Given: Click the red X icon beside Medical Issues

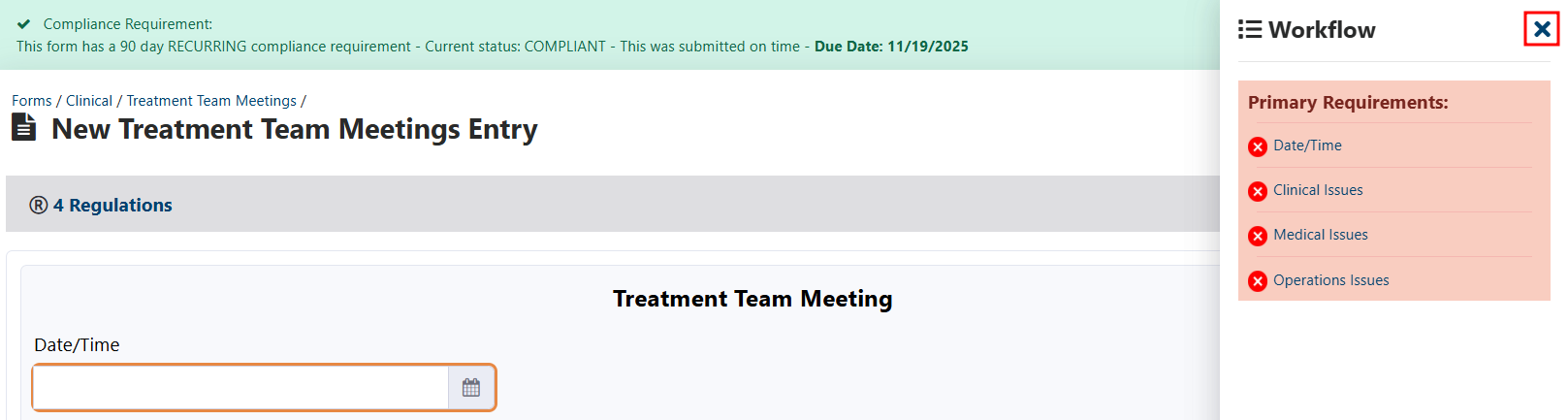Looking at the screenshot, I should pyautogui.click(x=1258, y=236).
